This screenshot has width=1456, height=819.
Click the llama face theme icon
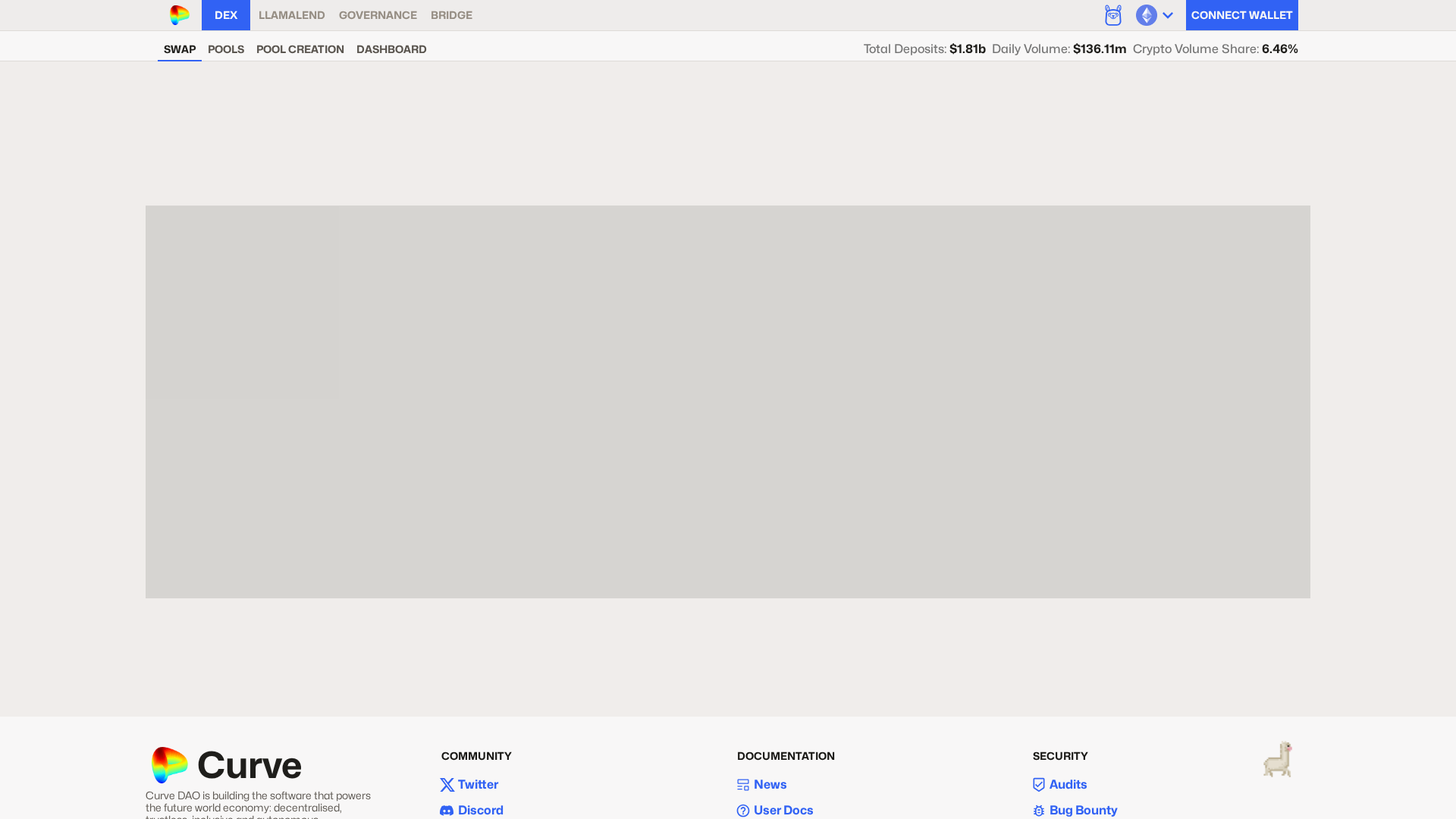(x=1112, y=15)
